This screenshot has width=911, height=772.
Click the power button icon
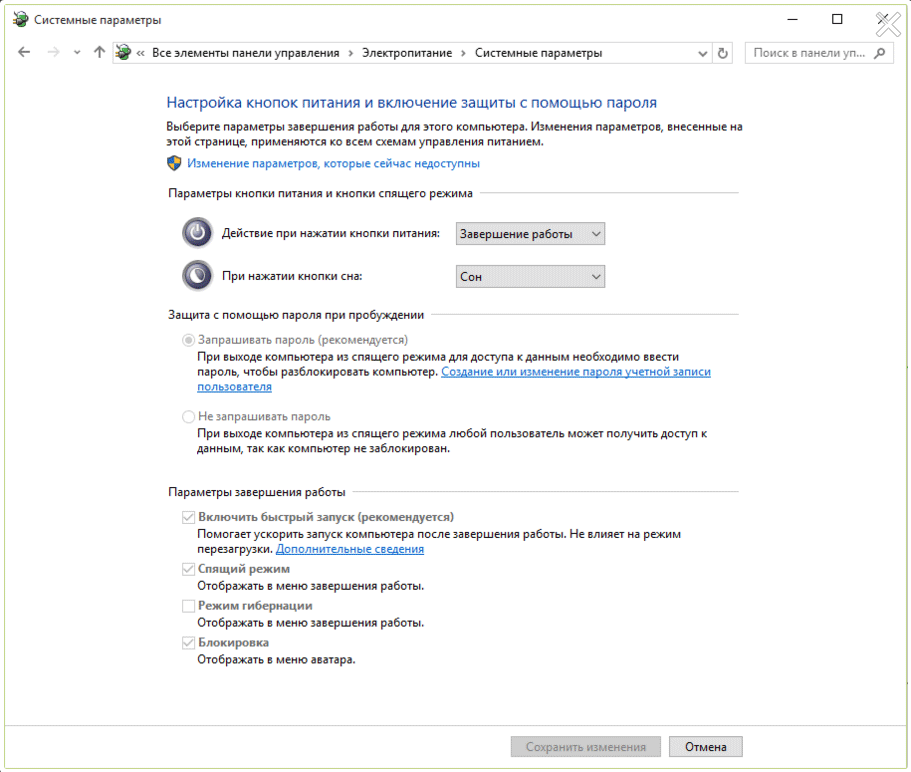pyautogui.click(x=198, y=233)
